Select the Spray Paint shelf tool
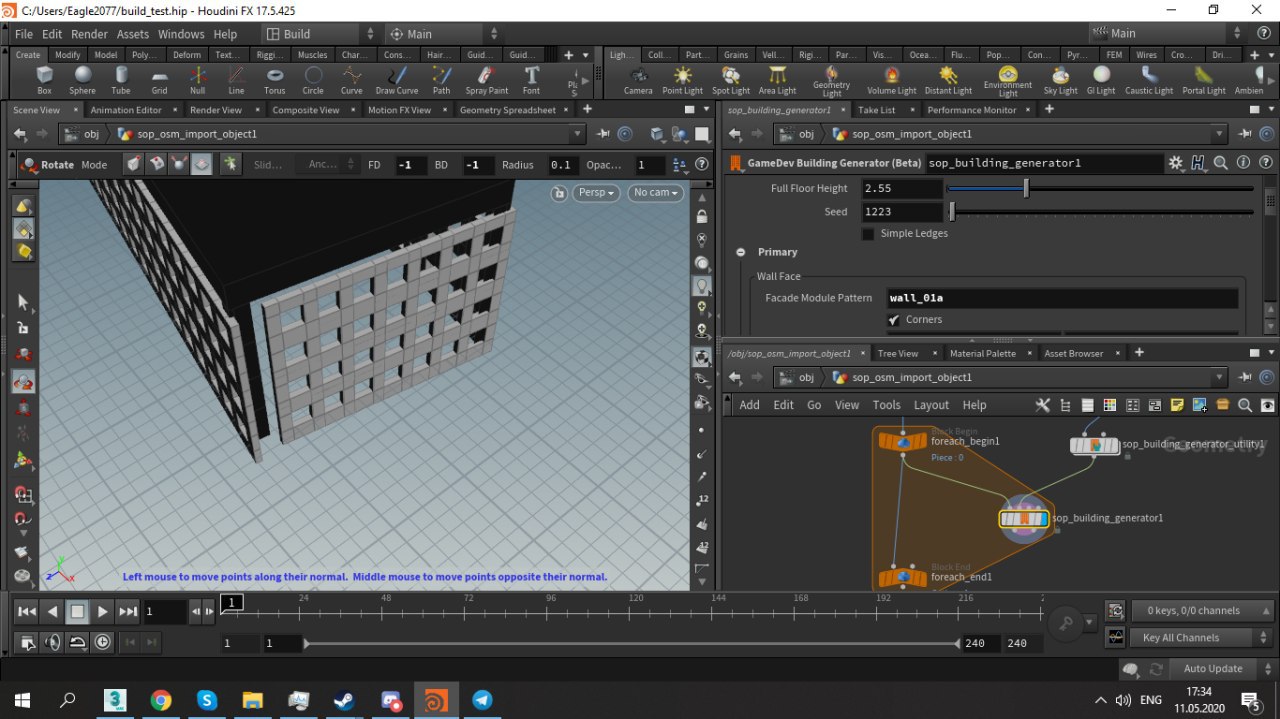 pos(486,80)
